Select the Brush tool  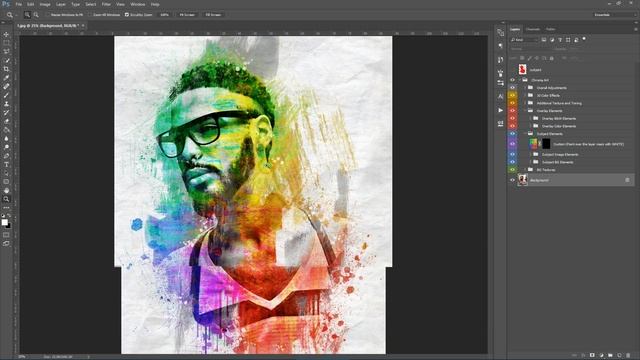[6, 95]
